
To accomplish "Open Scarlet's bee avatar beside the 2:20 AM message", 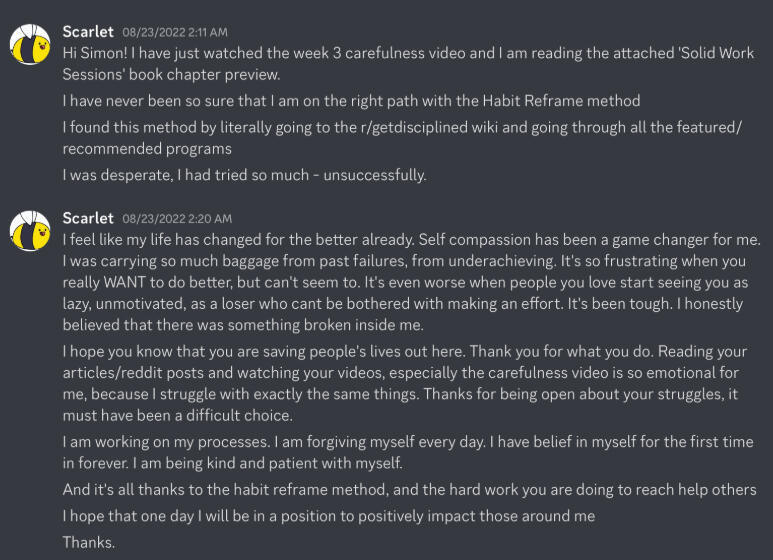I will click(x=30, y=230).
